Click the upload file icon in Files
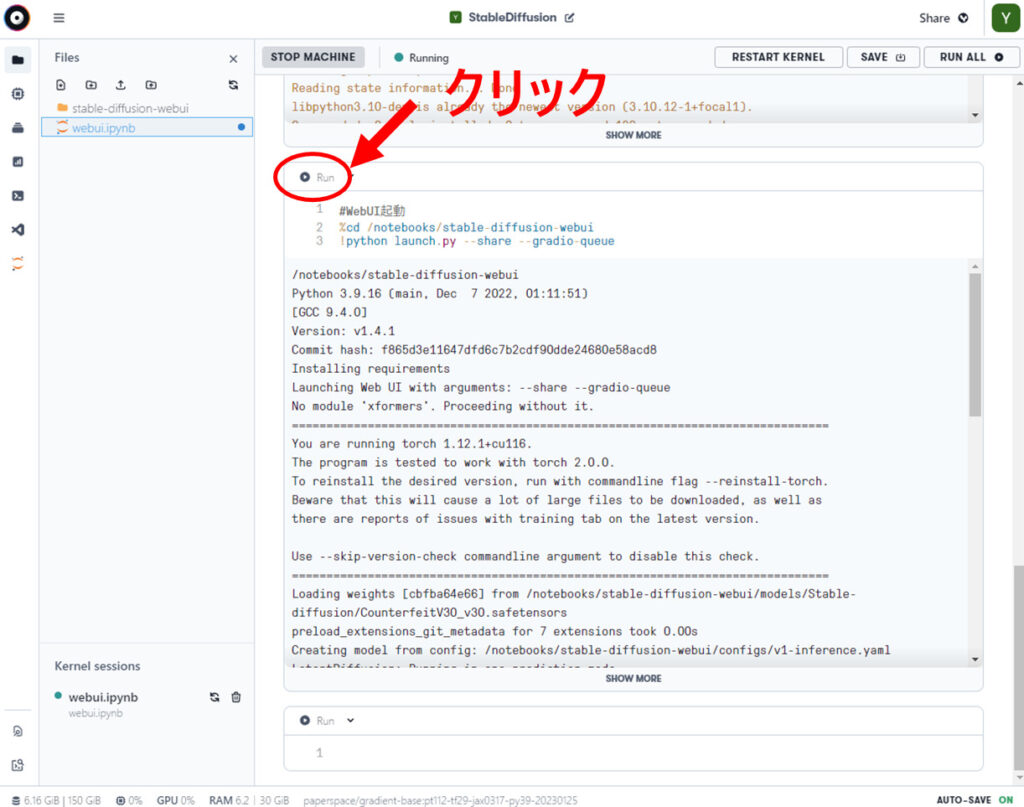1024x807 pixels. [121, 85]
